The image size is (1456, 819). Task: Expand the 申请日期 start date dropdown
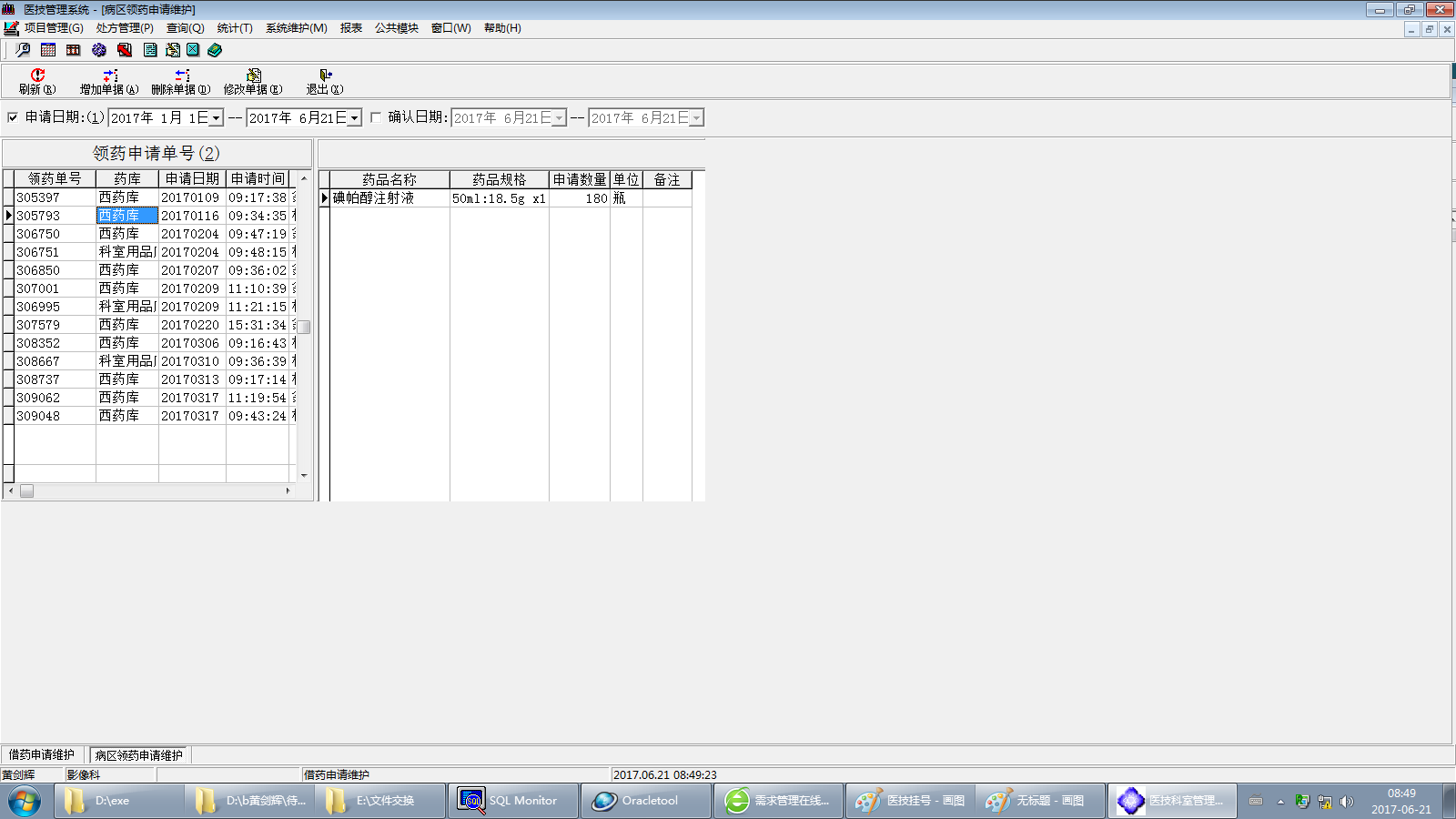pyautogui.click(x=216, y=118)
